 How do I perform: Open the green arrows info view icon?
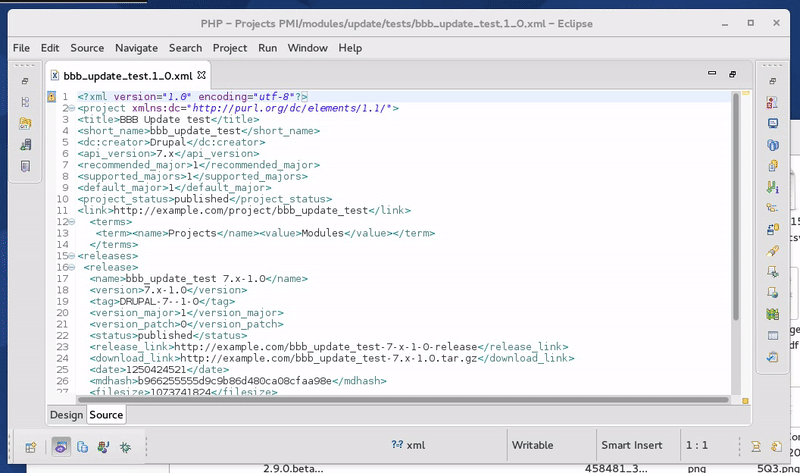point(772,187)
